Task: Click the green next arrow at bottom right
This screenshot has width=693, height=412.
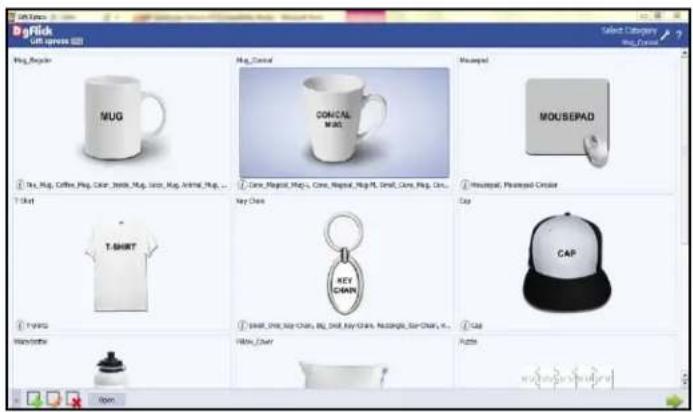Action: click(674, 401)
